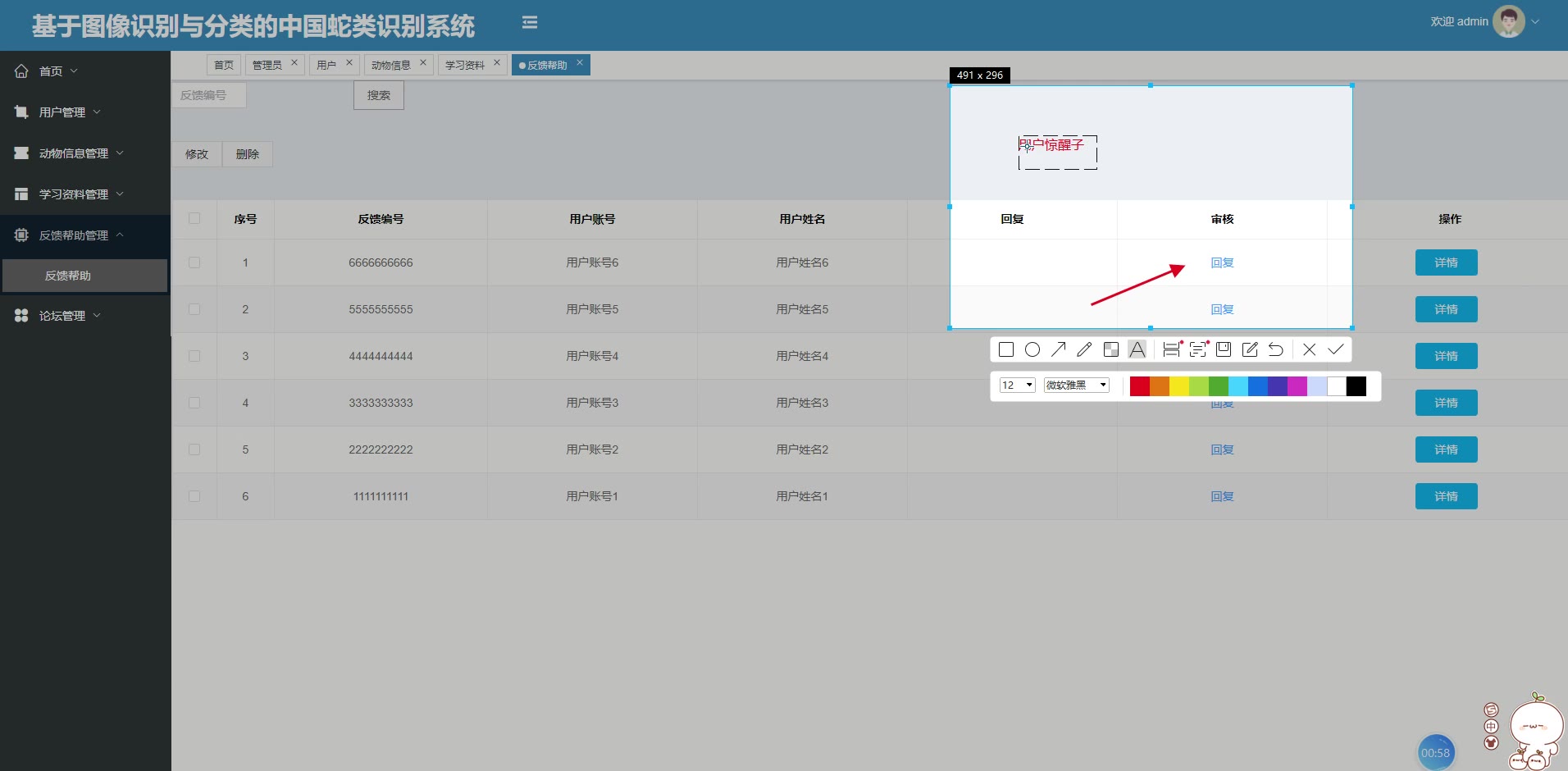Open the 微软雅黑 font dropdown
The image size is (1568, 771).
1077,385
